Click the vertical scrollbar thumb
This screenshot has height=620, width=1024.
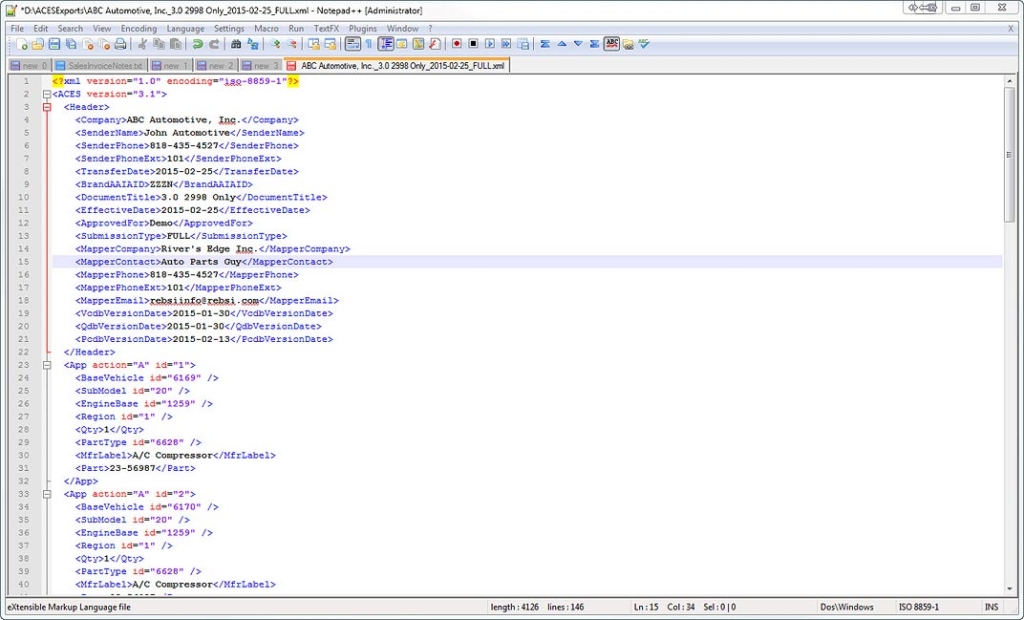tap(1010, 155)
